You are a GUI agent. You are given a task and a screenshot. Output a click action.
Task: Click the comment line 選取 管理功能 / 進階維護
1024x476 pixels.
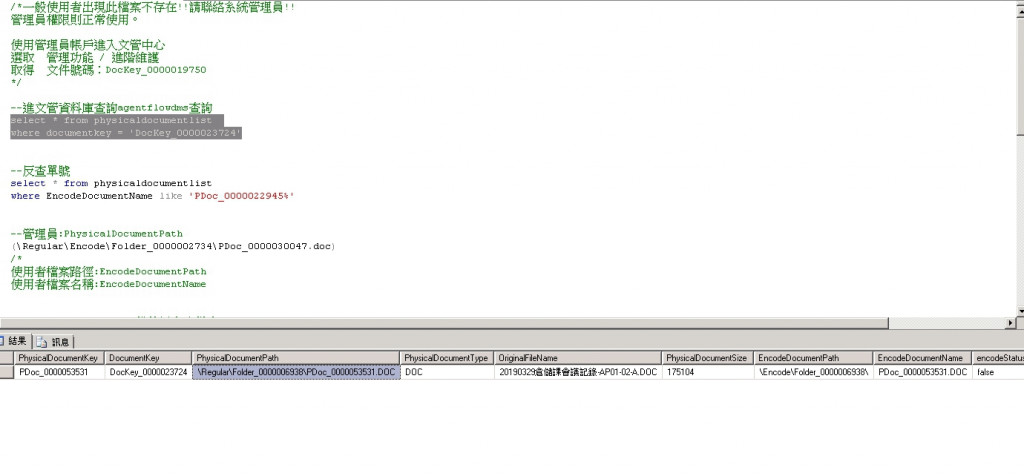point(85,57)
